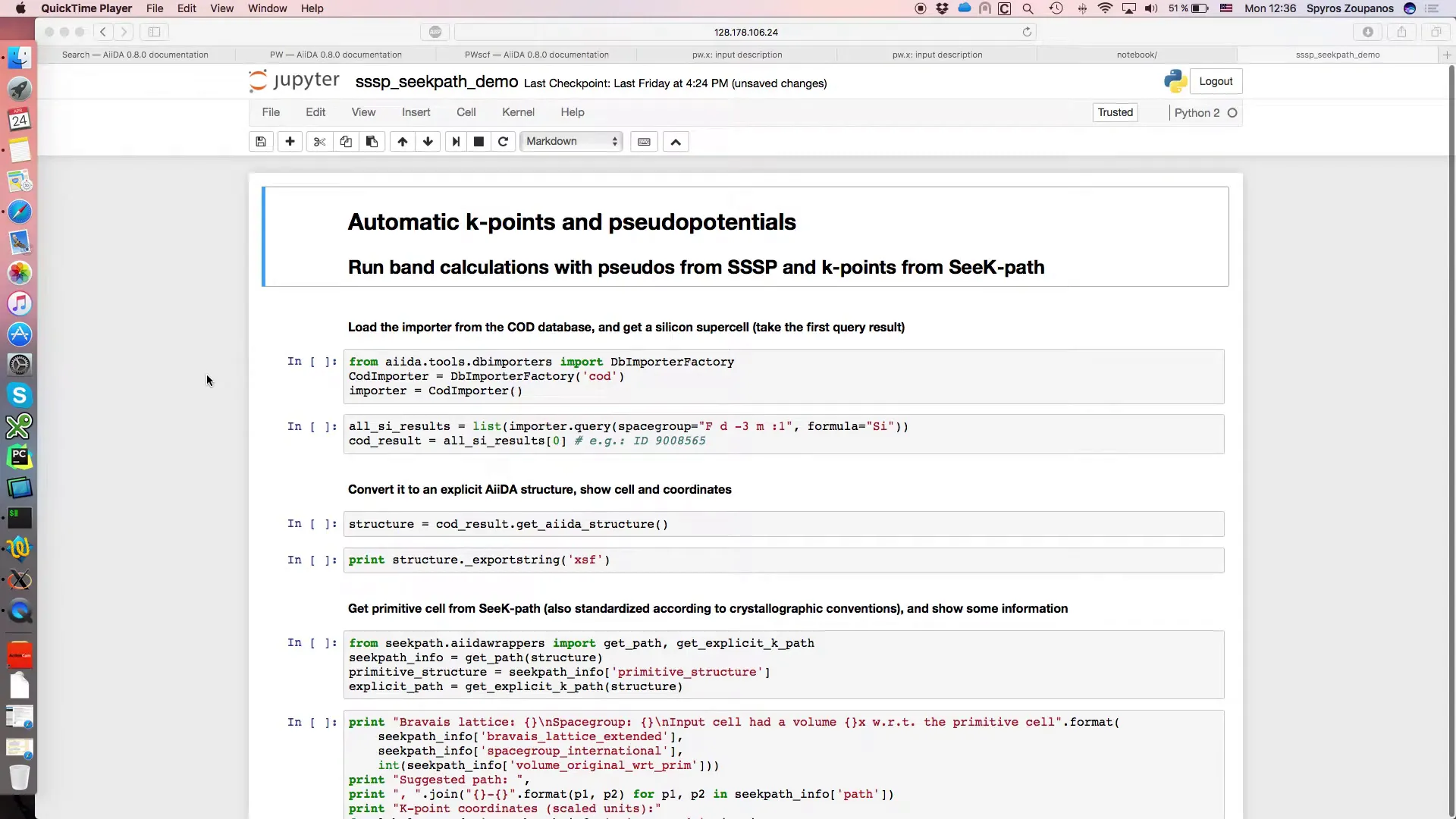This screenshot has height=819, width=1456.
Task: Switch to the PW — AiiDA documentation tab
Action: (336, 55)
